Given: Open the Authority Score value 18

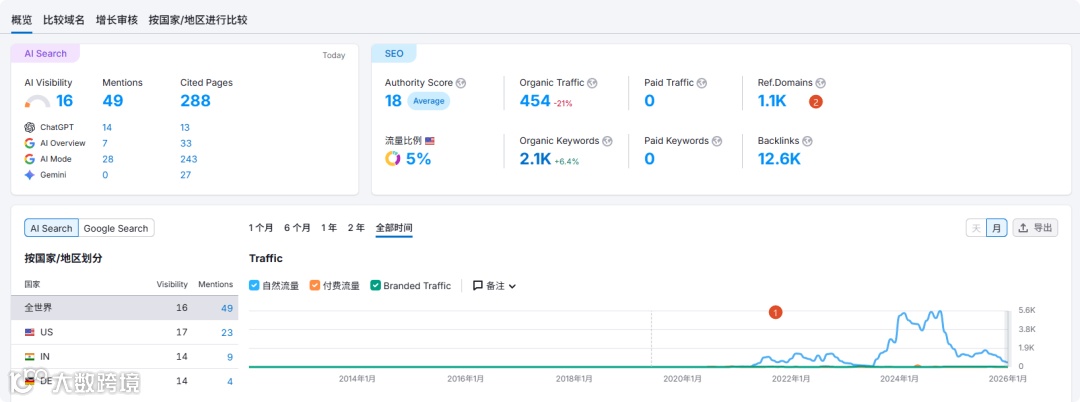Looking at the screenshot, I should coord(393,101).
